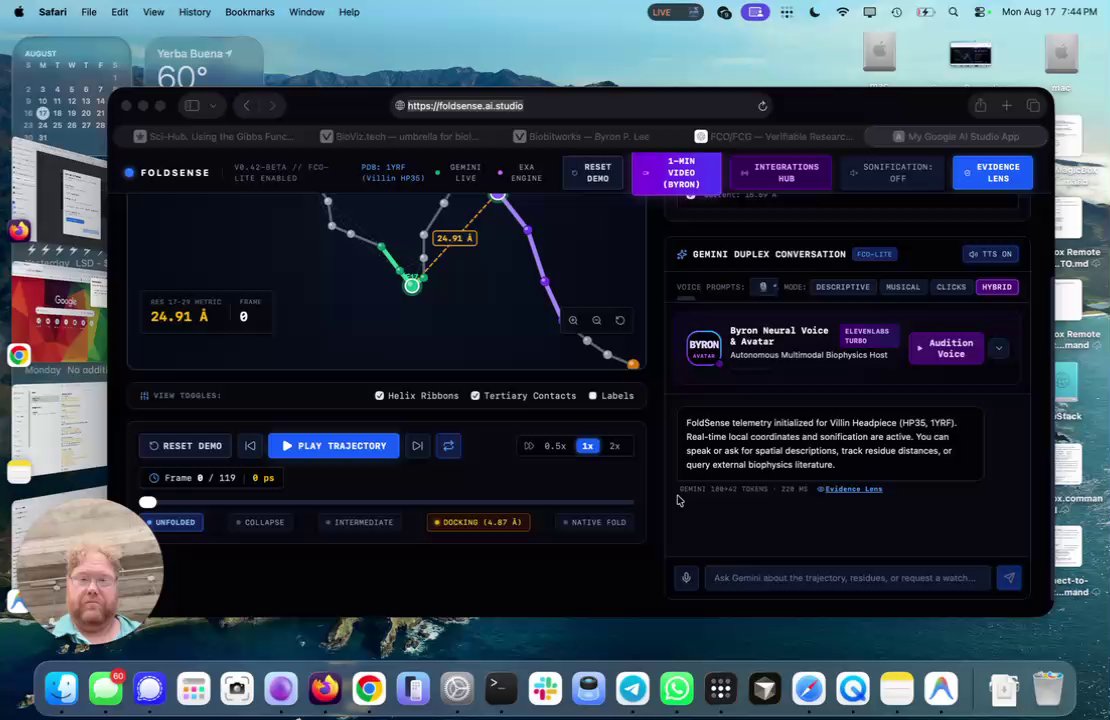Toggle Tertiary Contacts checkbox
Image resolution: width=1110 pixels, height=720 pixels.
click(475, 396)
